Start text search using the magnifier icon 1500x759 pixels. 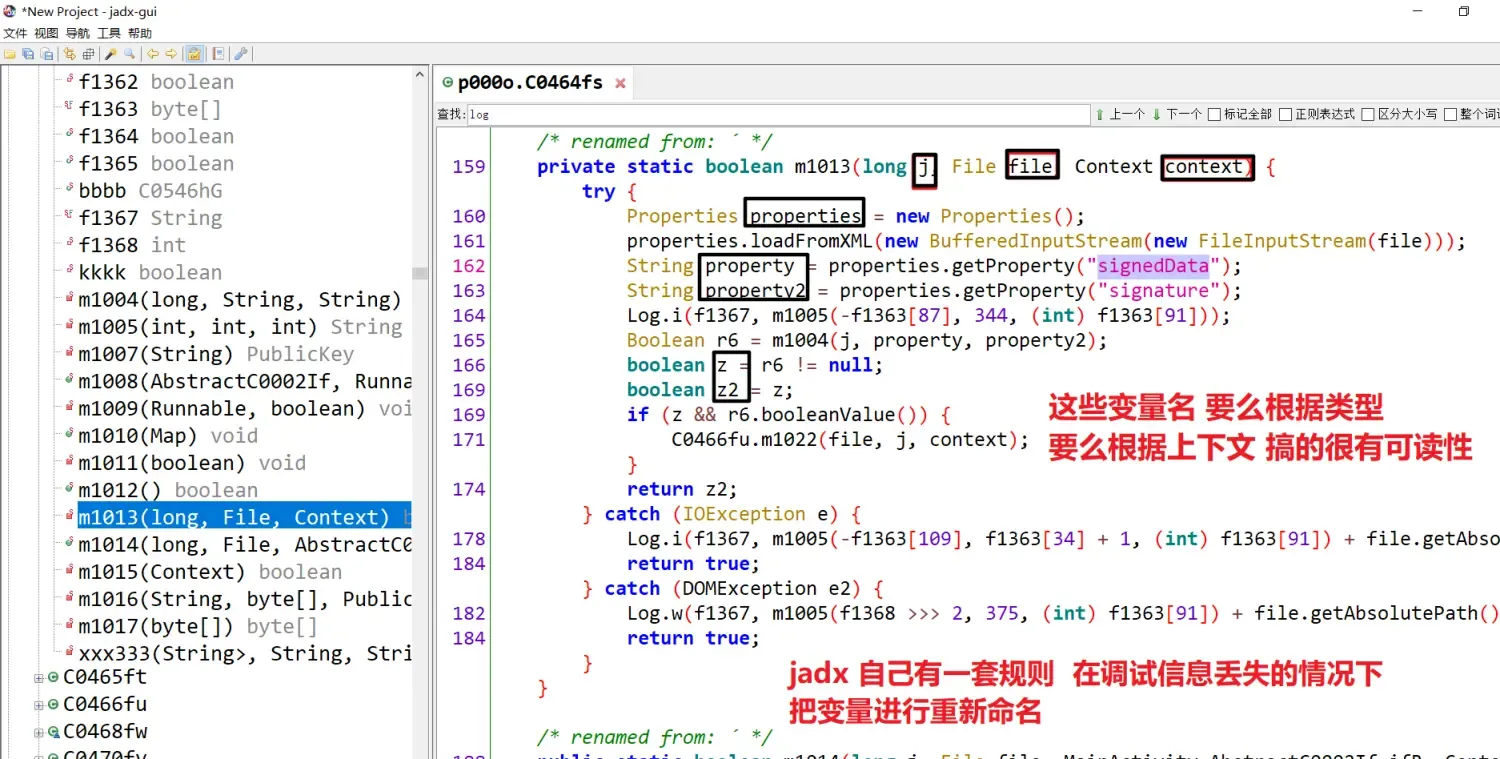click(x=129, y=54)
